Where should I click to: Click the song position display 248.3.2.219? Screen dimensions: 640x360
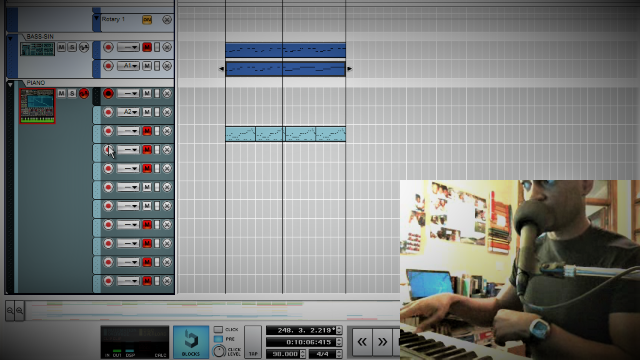[x=302, y=330]
